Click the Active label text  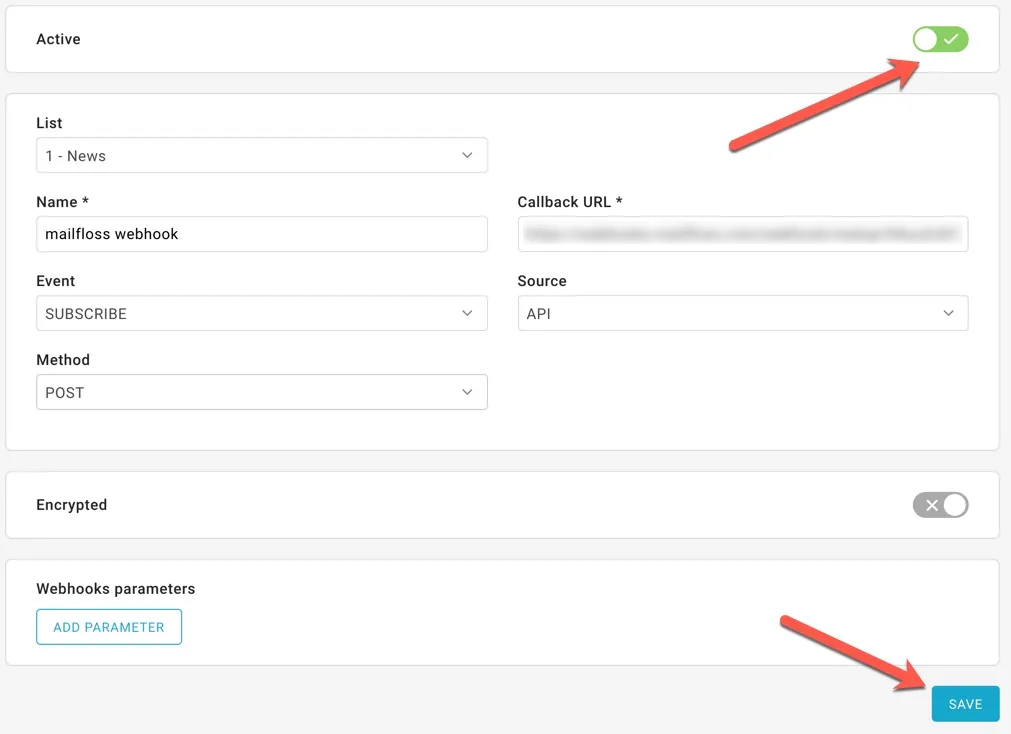click(59, 39)
